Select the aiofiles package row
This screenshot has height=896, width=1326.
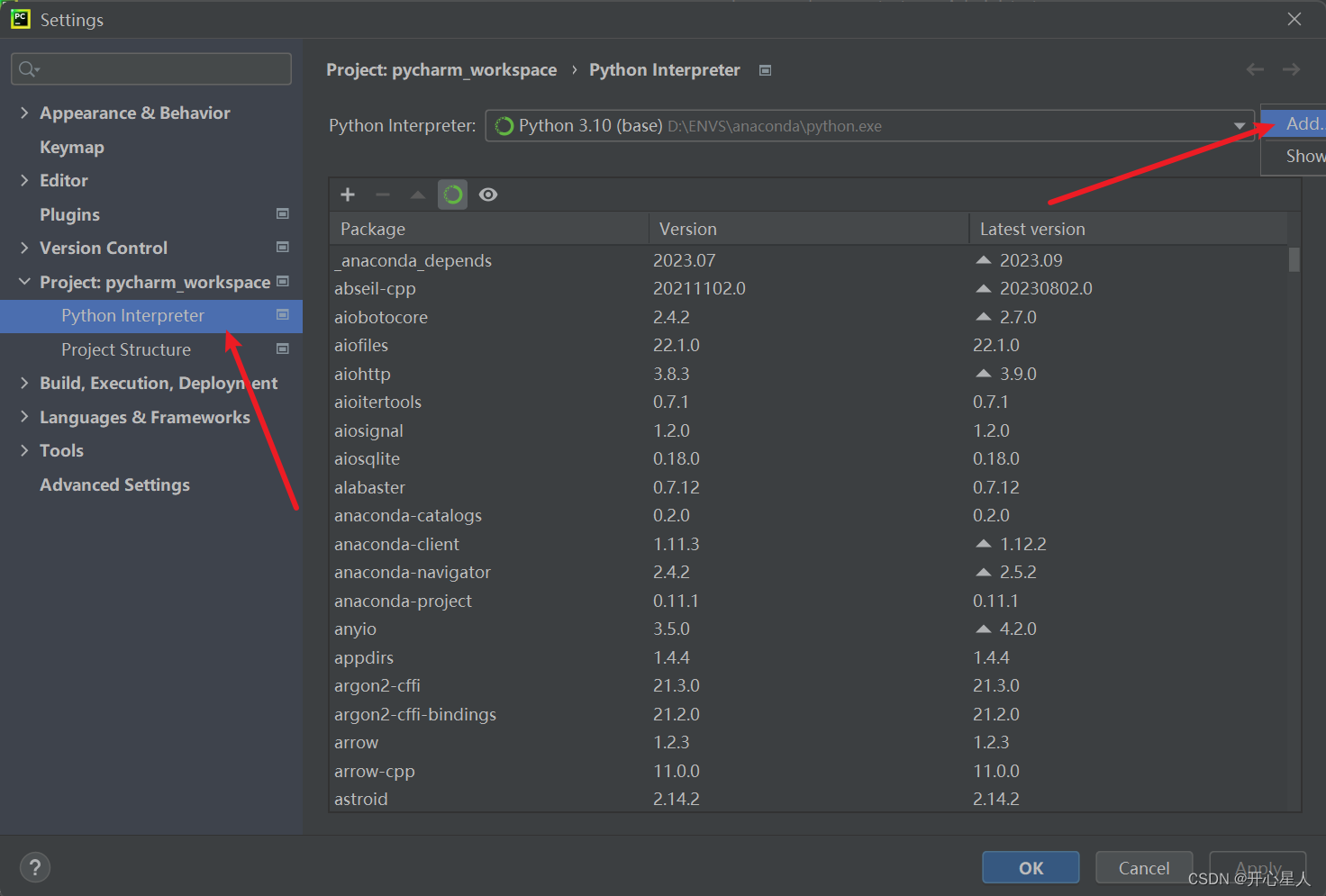[809, 345]
